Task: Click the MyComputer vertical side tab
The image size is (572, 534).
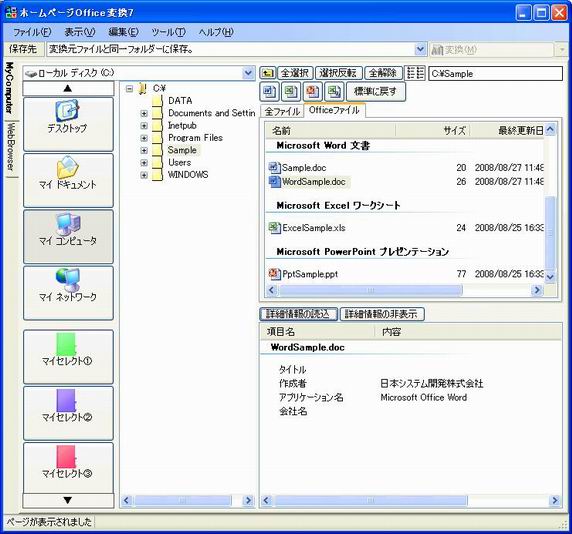Action: [x=9, y=88]
